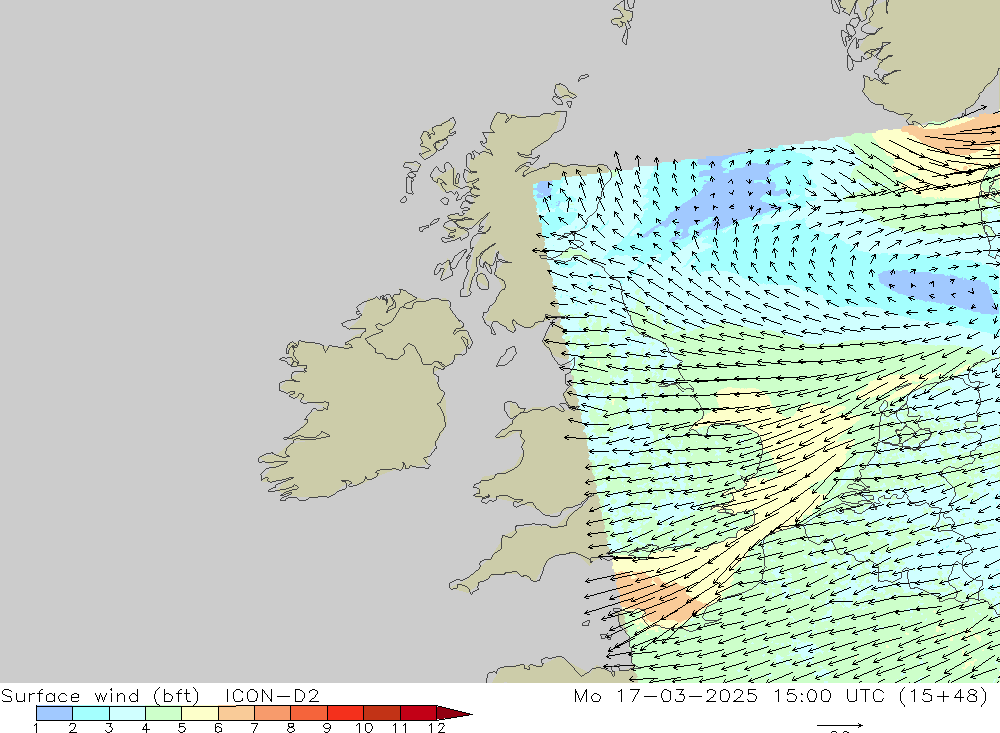Image resolution: width=1000 pixels, height=733 pixels.
Task: Click the 'ICON-D2' model label
Action: click(x=272, y=695)
